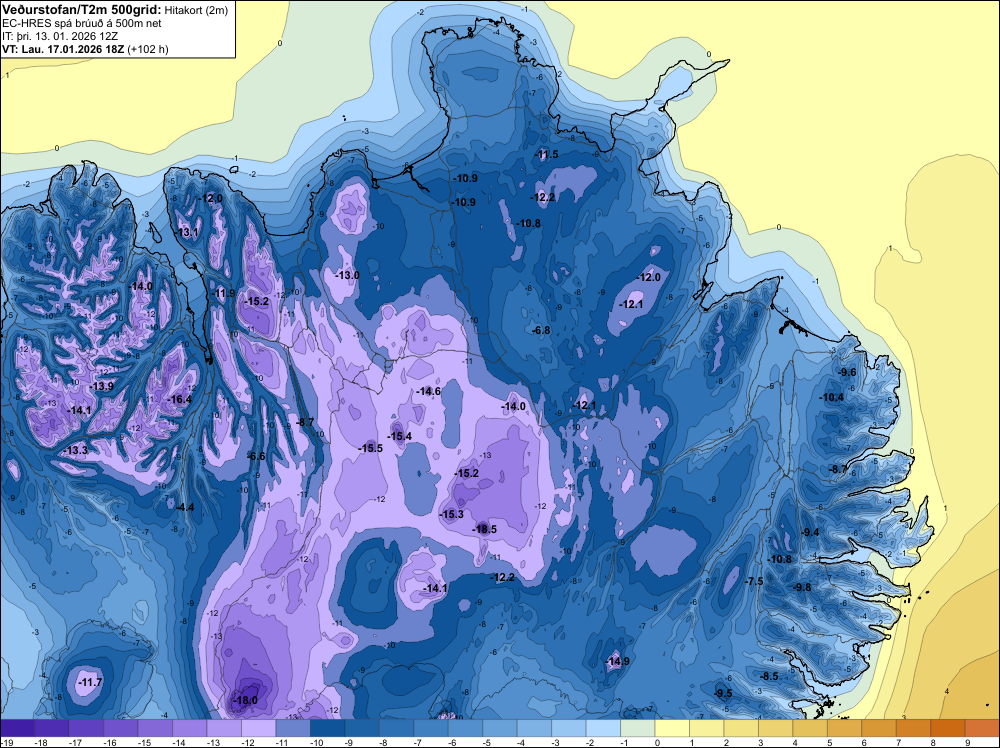
Task: Select the EC-HRES spá brúuð header line
Action: pos(82,23)
